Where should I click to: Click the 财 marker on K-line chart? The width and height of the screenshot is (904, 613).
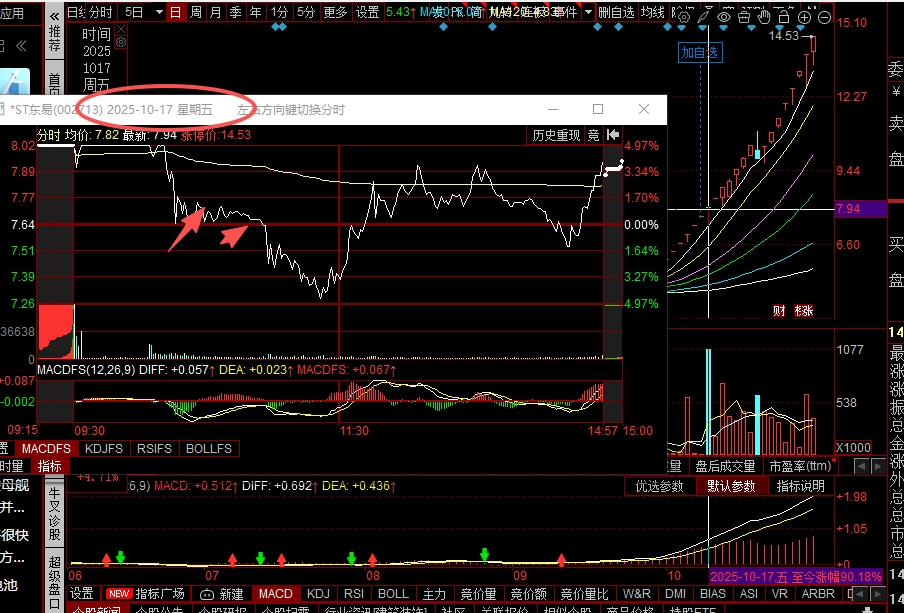779,311
